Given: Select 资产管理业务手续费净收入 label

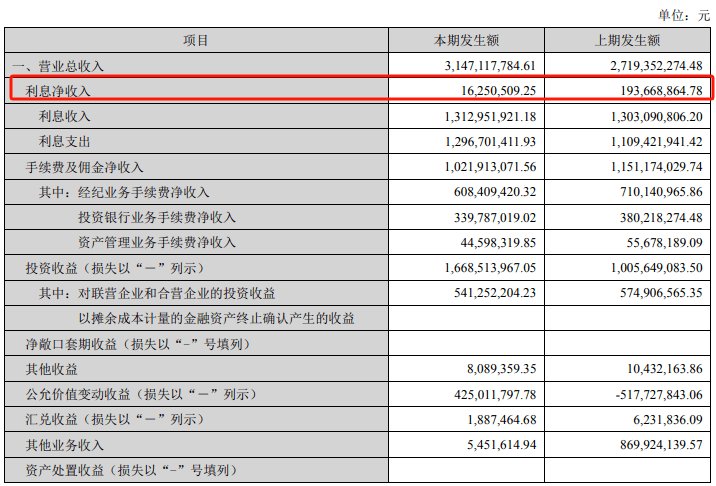Looking at the screenshot, I should 157,243.
